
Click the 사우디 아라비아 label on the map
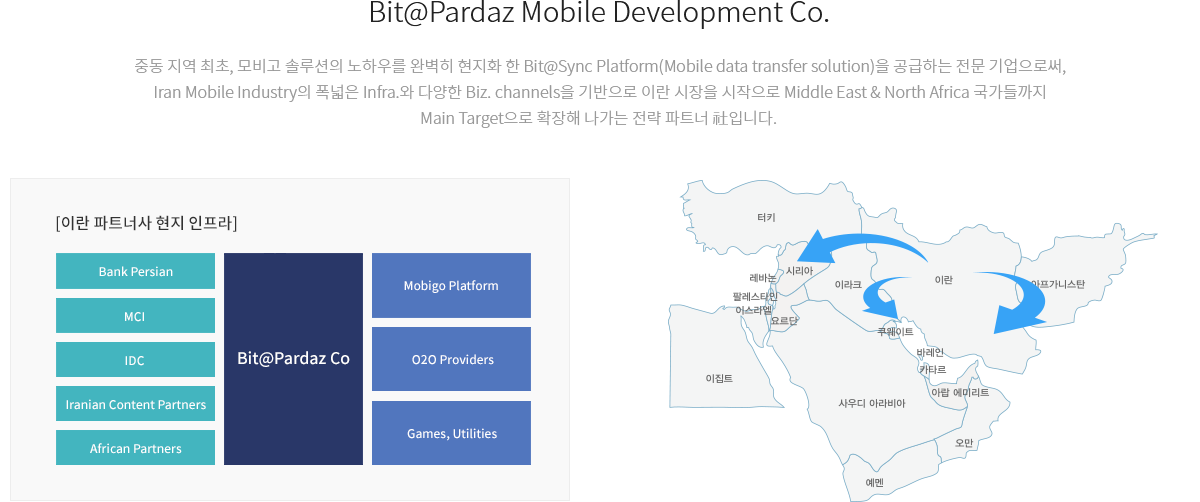pyautogui.click(x=872, y=403)
